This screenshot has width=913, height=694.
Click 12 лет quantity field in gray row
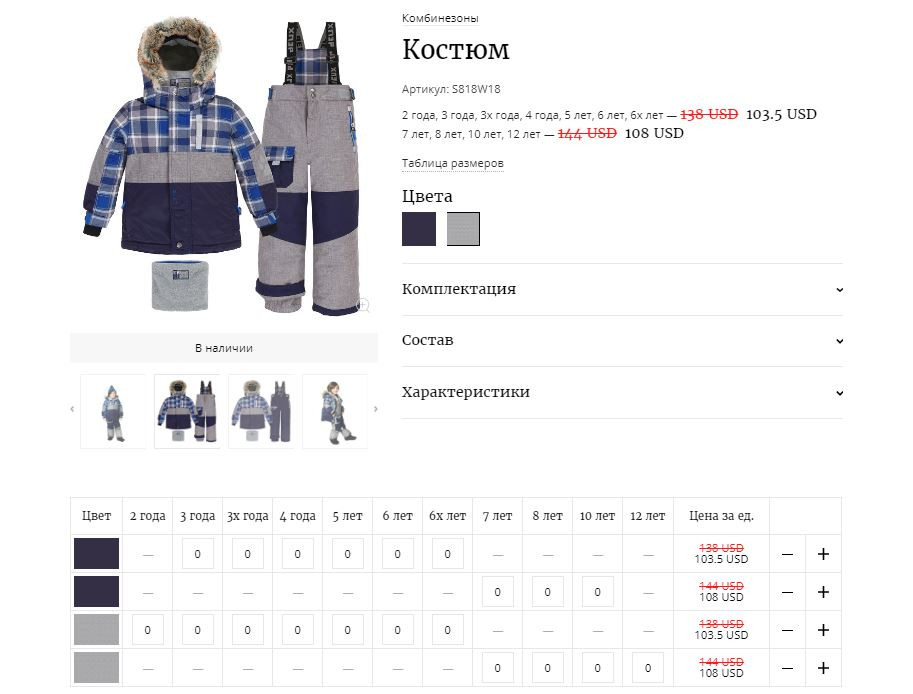647,668
